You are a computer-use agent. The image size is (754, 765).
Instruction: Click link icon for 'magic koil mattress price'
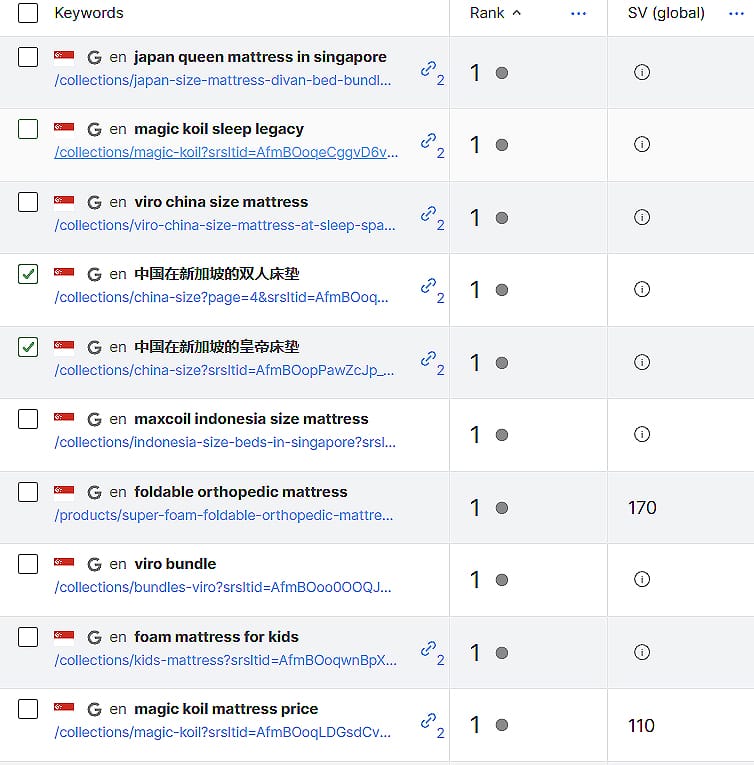pos(428,721)
